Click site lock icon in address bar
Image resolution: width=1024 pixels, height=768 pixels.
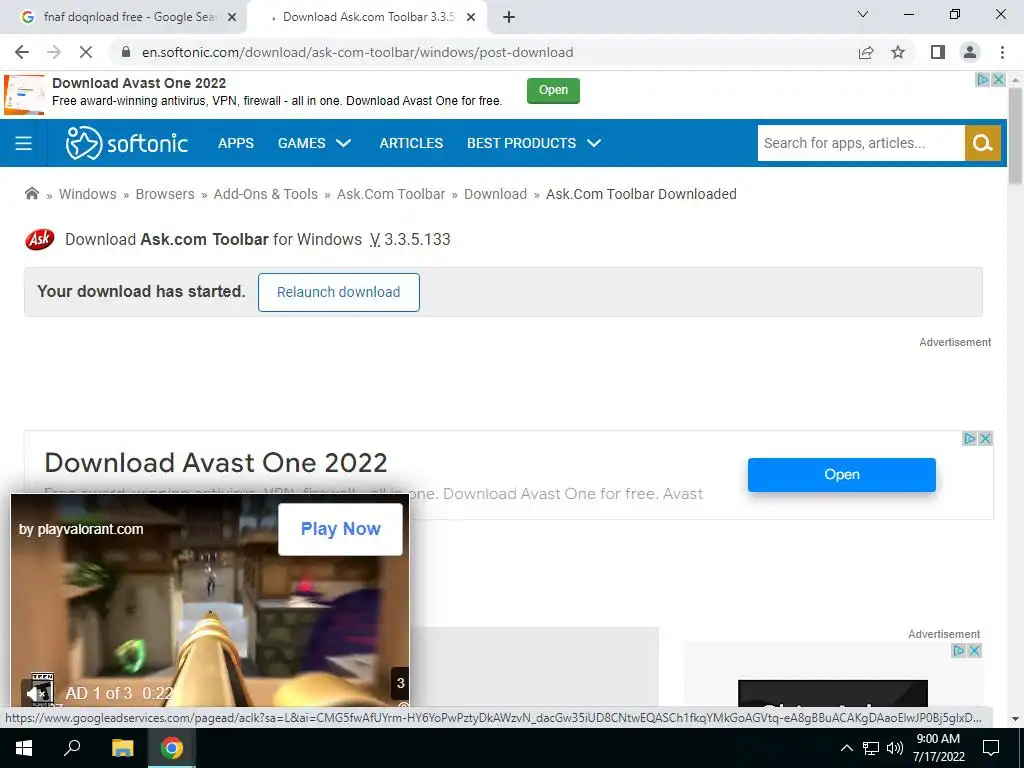coord(126,52)
